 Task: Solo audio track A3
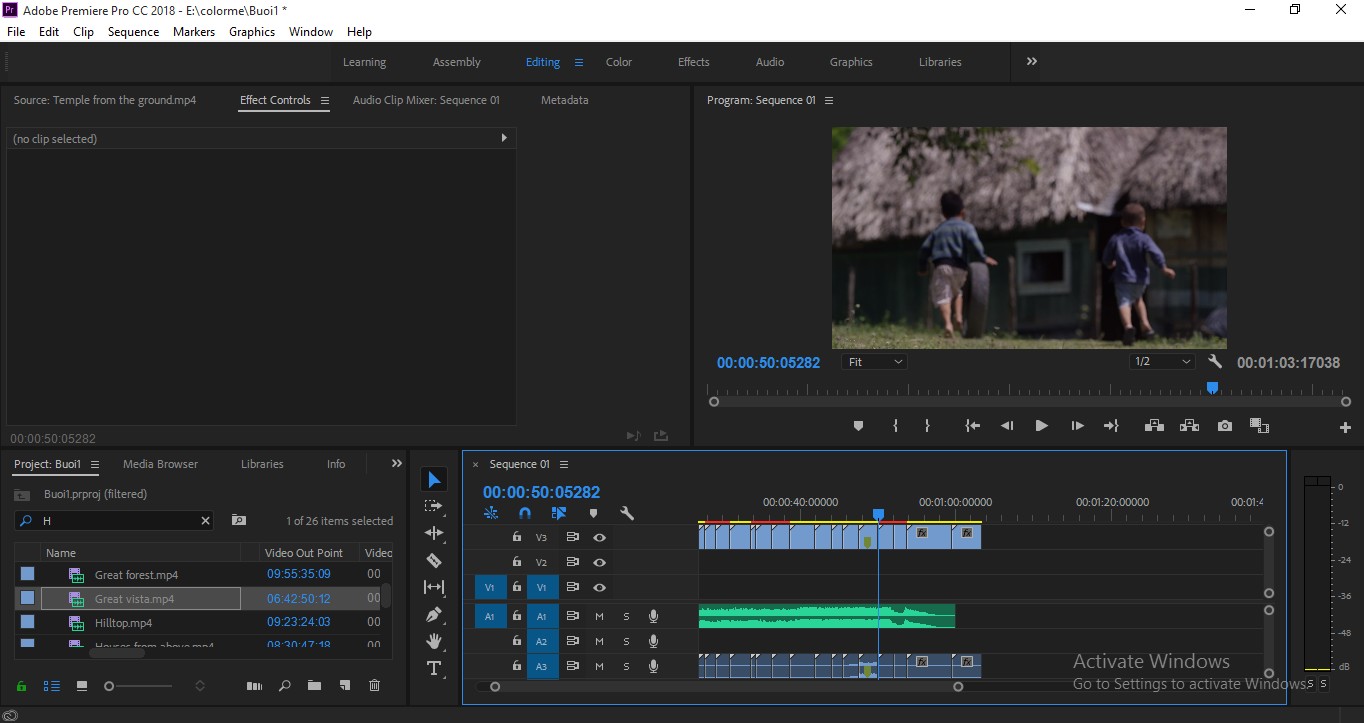point(626,666)
